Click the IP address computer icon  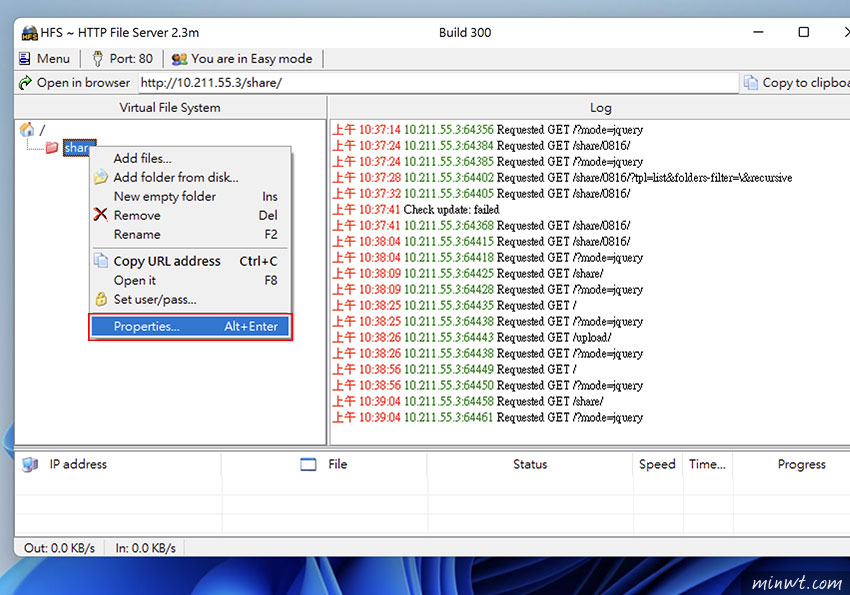30,464
